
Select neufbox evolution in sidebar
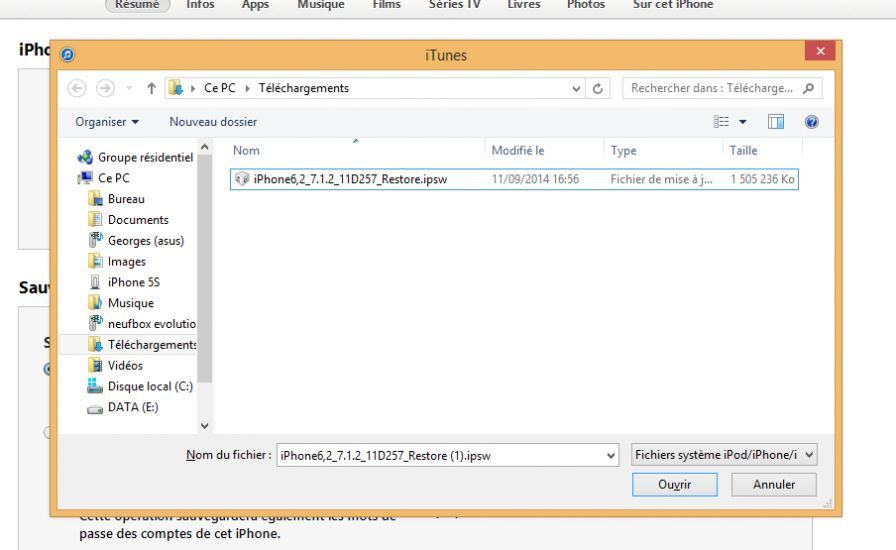coord(142,324)
